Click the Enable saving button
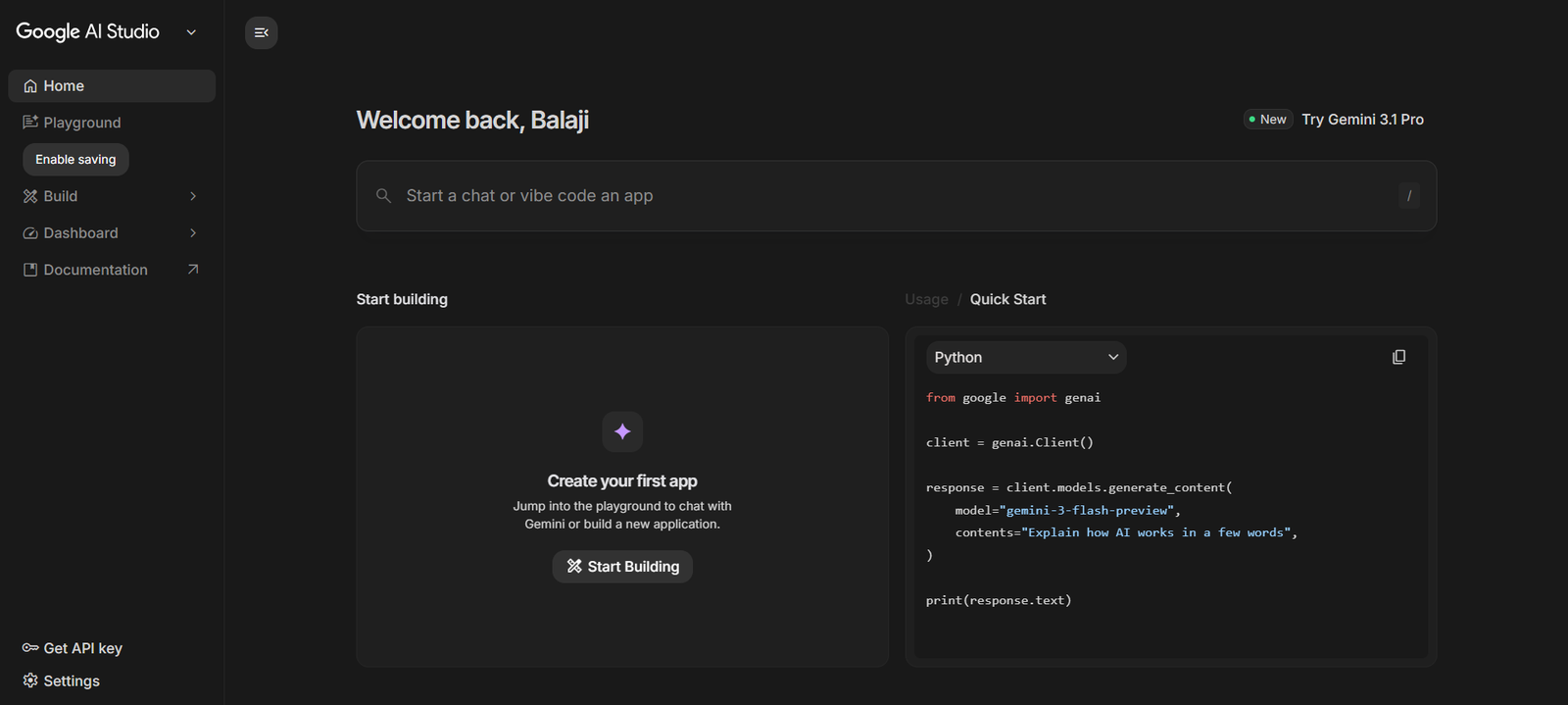The image size is (1568, 705). click(75, 160)
